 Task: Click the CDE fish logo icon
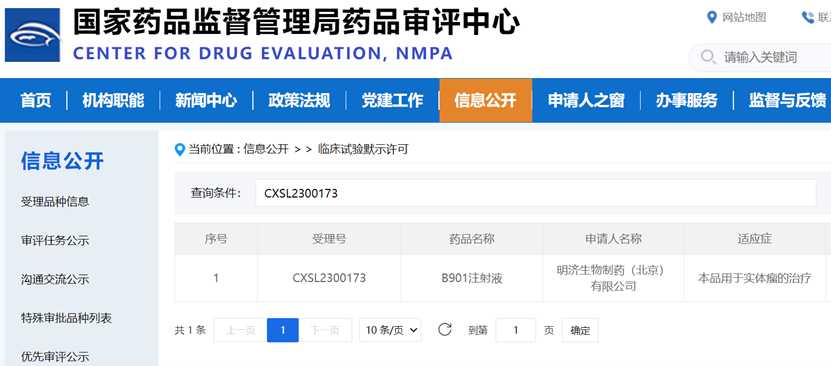tap(33, 35)
